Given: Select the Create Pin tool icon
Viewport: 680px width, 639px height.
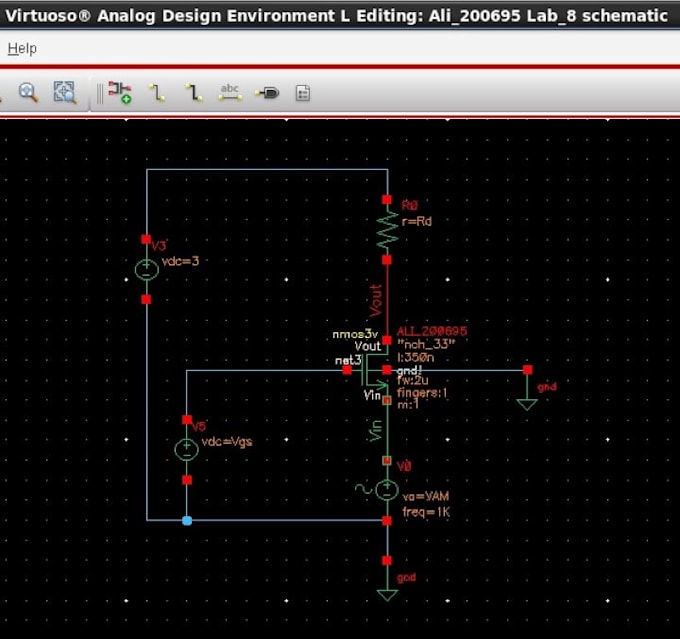Looking at the screenshot, I should [x=267, y=93].
